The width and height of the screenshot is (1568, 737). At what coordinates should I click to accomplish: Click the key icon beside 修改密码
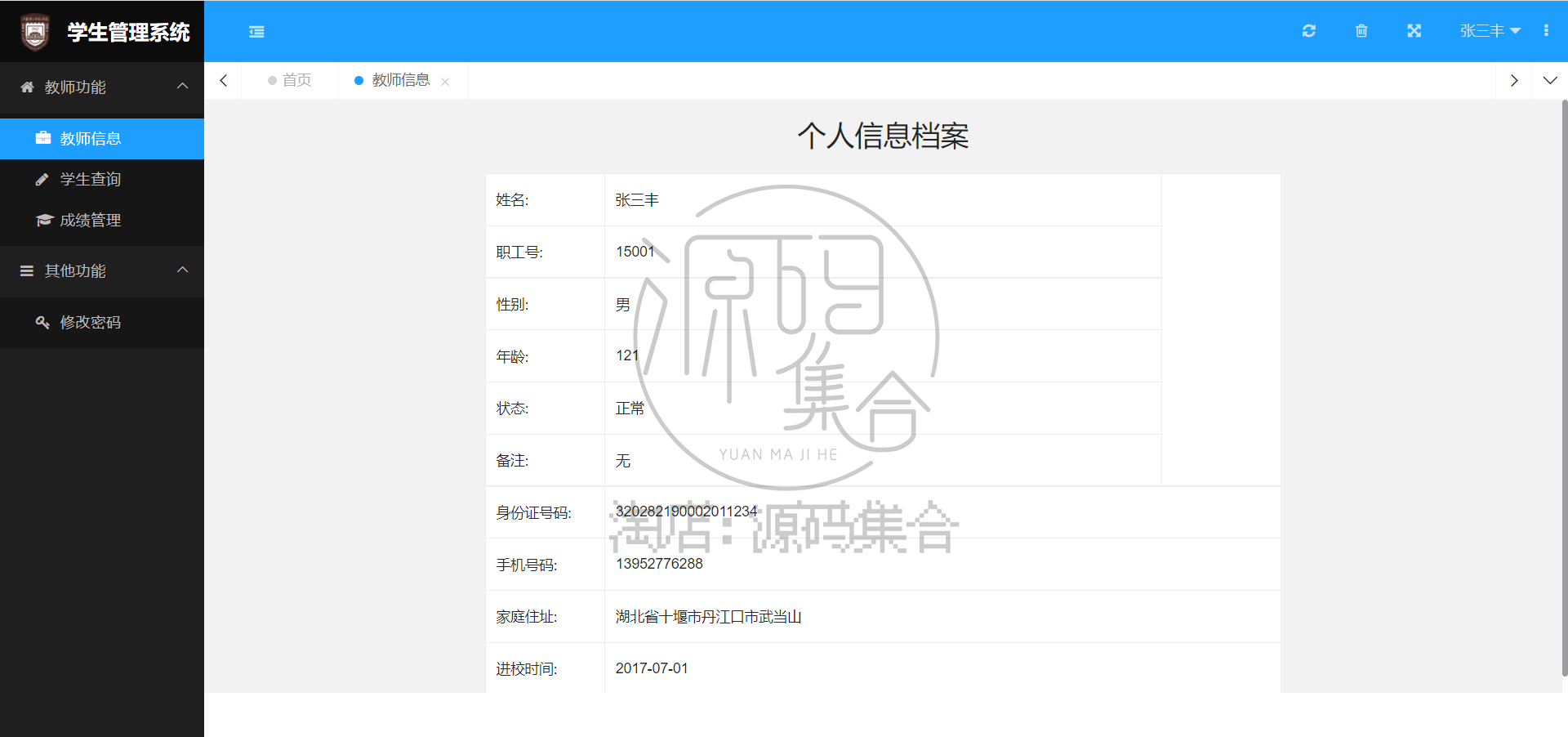click(x=42, y=322)
